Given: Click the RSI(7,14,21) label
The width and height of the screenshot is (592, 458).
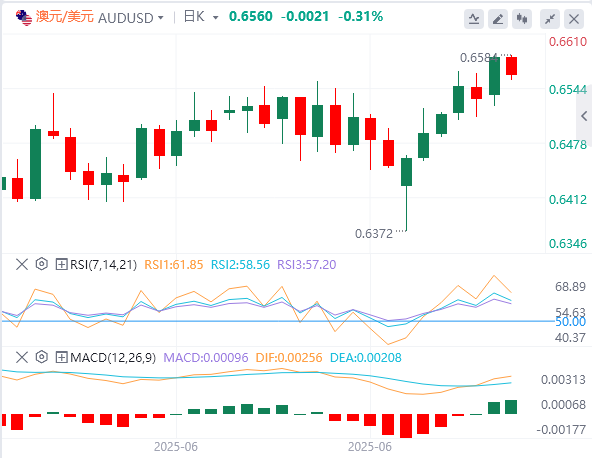Looking at the screenshot, I should click(x=103, y=265).
